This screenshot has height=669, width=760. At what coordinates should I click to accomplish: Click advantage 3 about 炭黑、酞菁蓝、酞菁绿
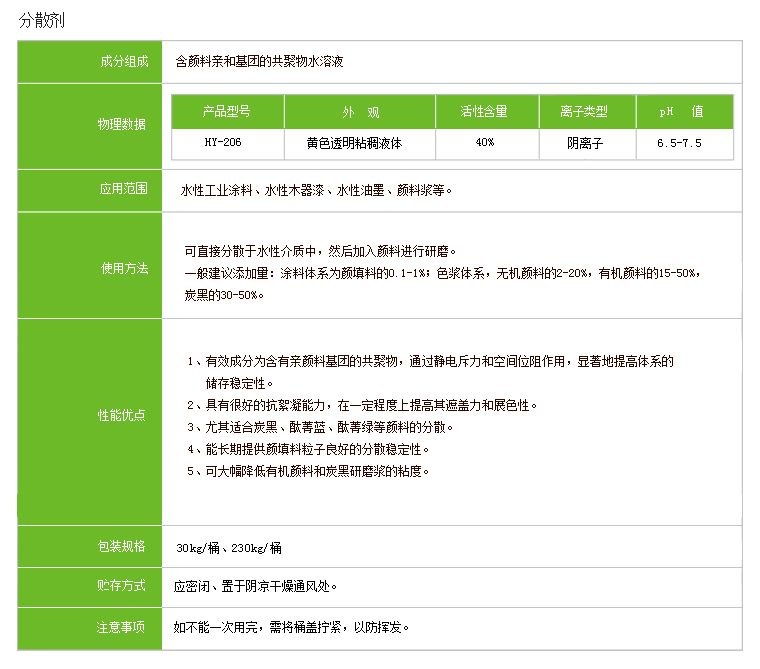pos(320,427)
